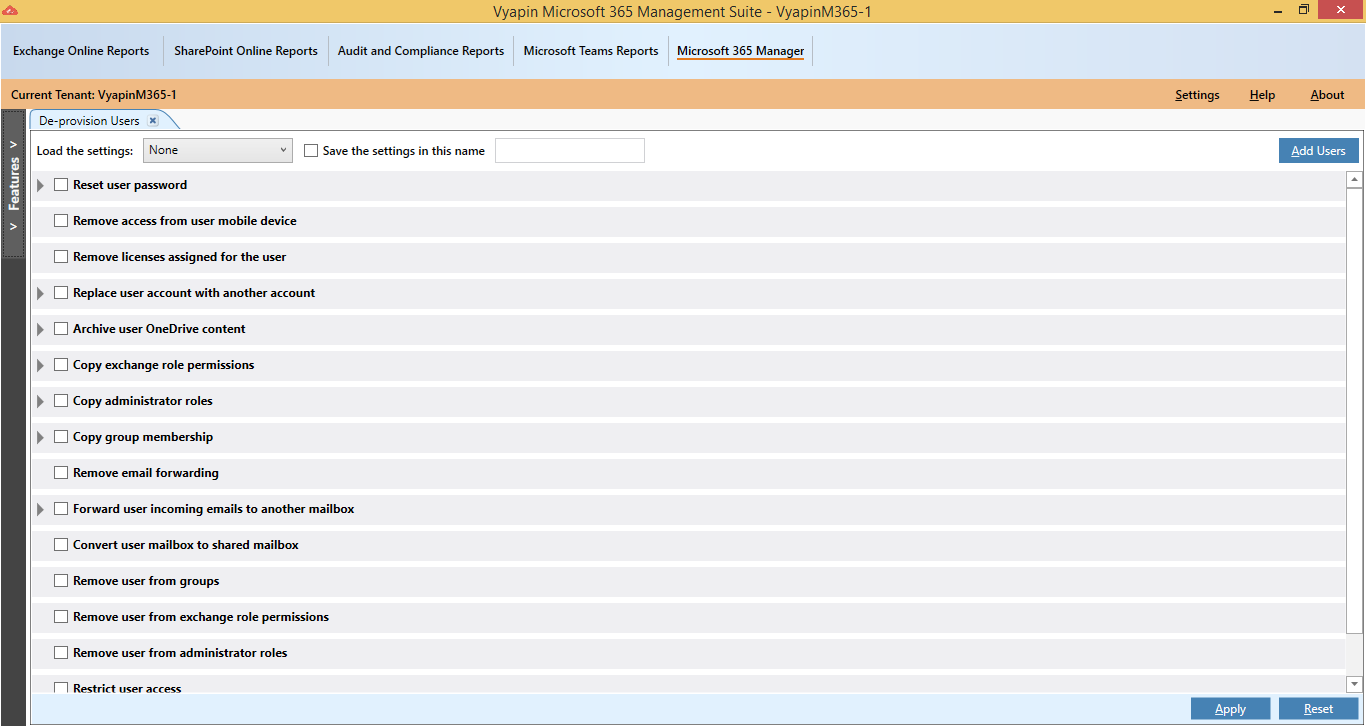Click the settings name input field

(x=569, y=150)
